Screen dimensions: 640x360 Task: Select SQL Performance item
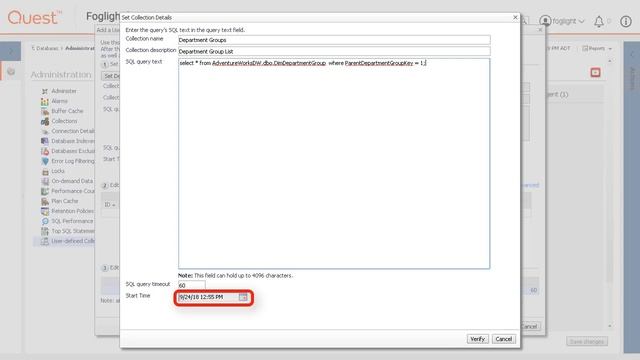click(72, 221)
